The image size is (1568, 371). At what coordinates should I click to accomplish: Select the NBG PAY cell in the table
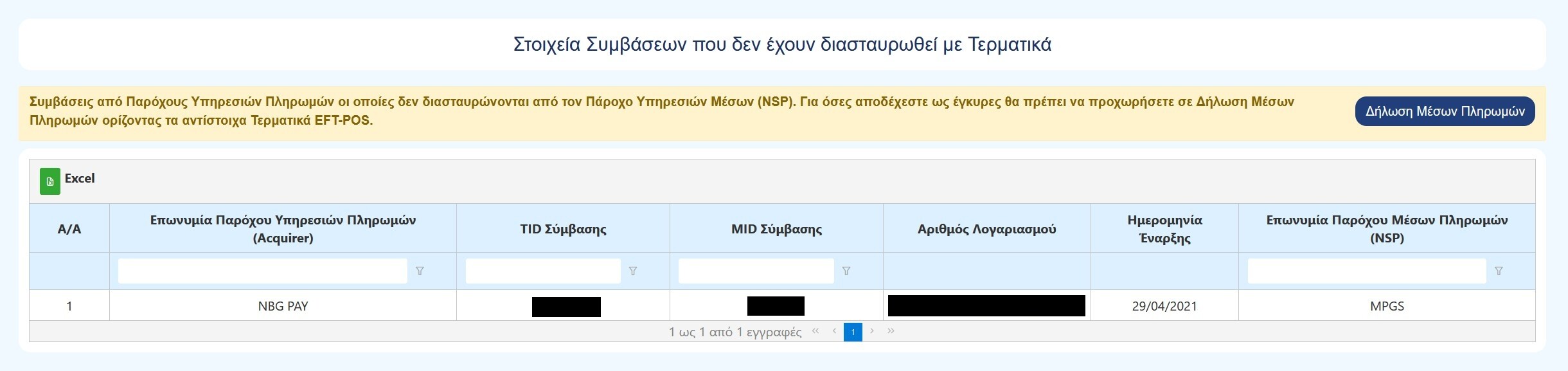click(283, 306)
